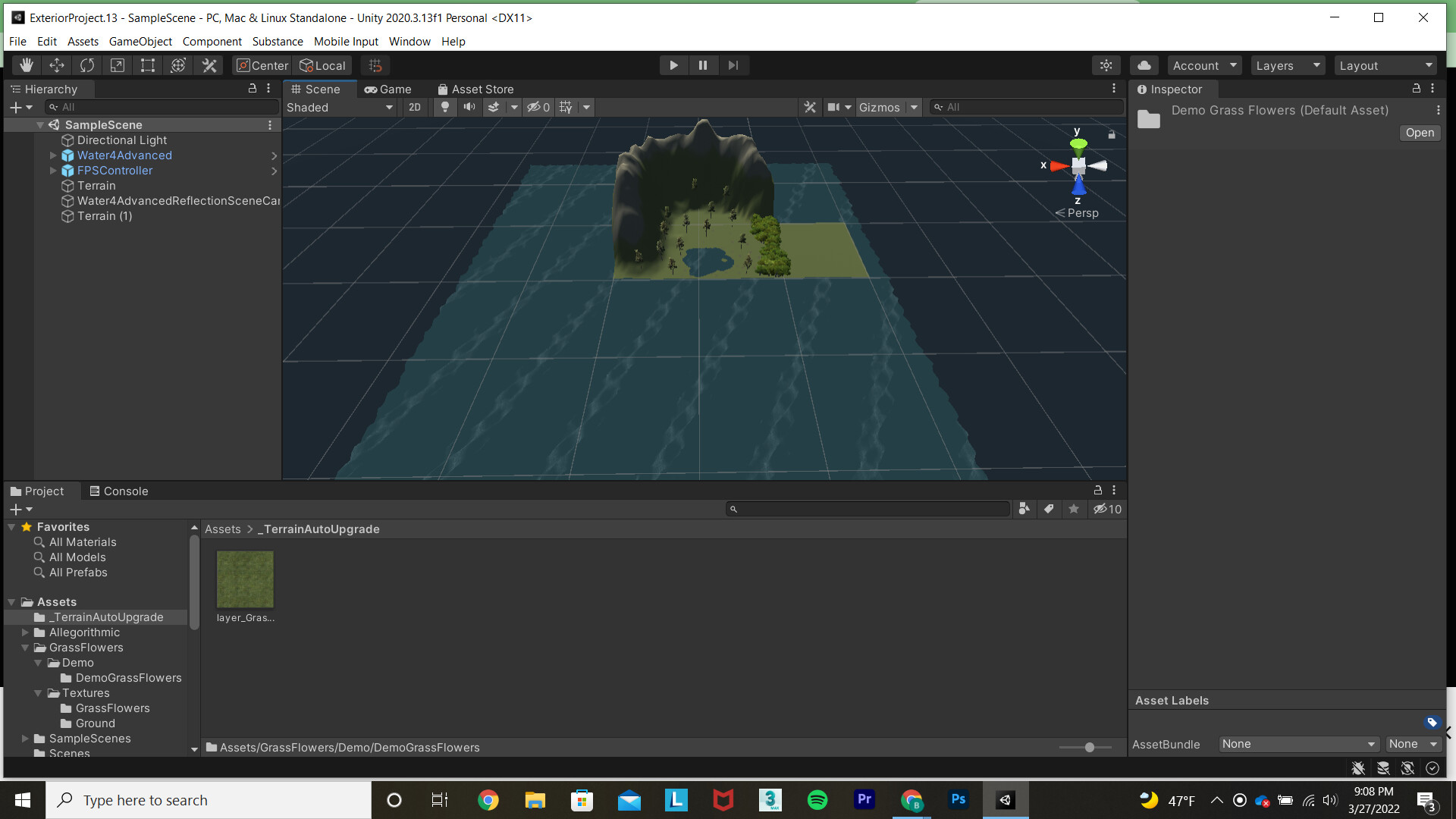1456x819 pixels.
Task: Mute scene view audio
Action: pyautogui.click(x=469, y=107)
